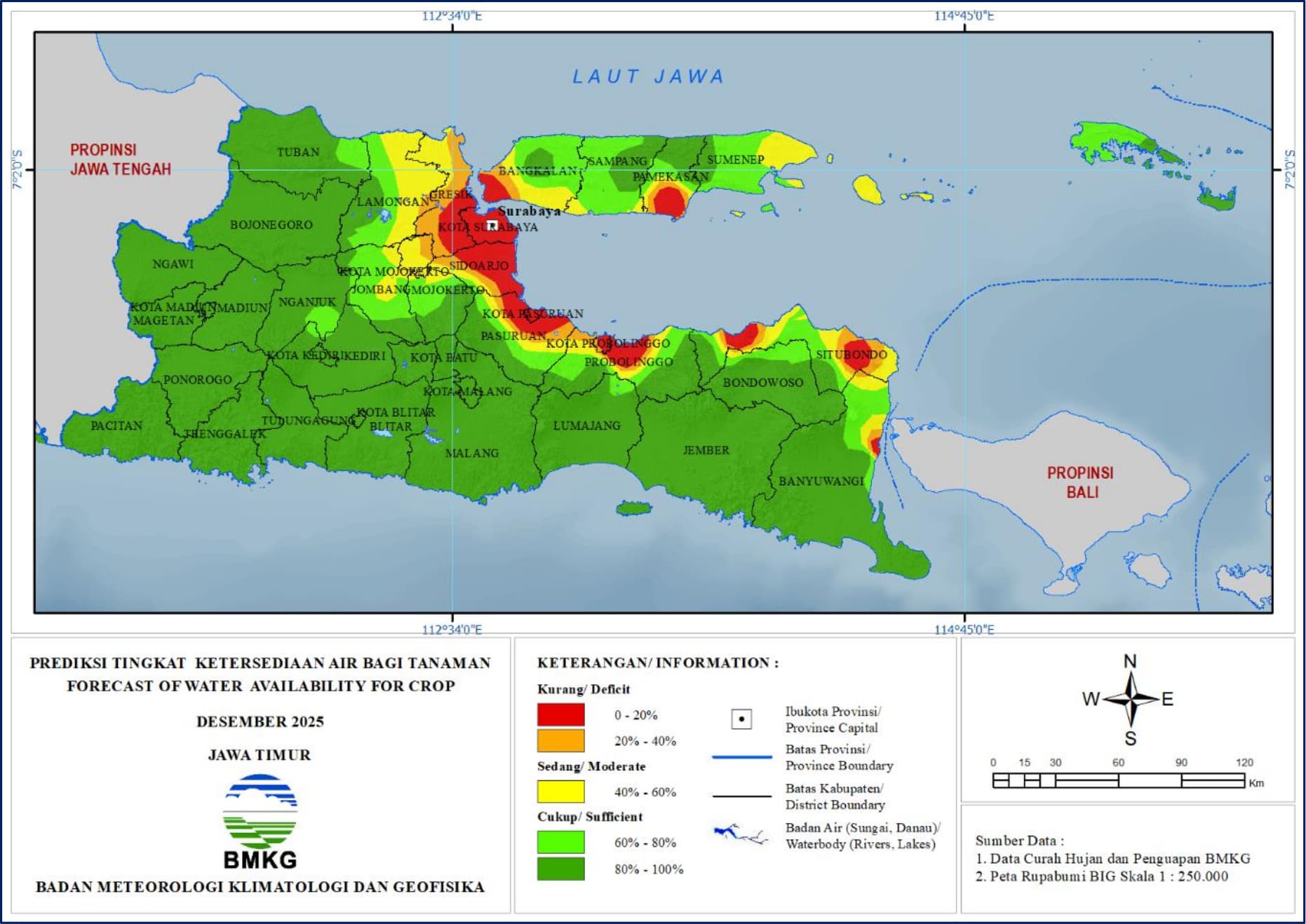Click the DESEMBER 2025 heading
Viewport: 1306px width, 924px height.
point(260,722)
